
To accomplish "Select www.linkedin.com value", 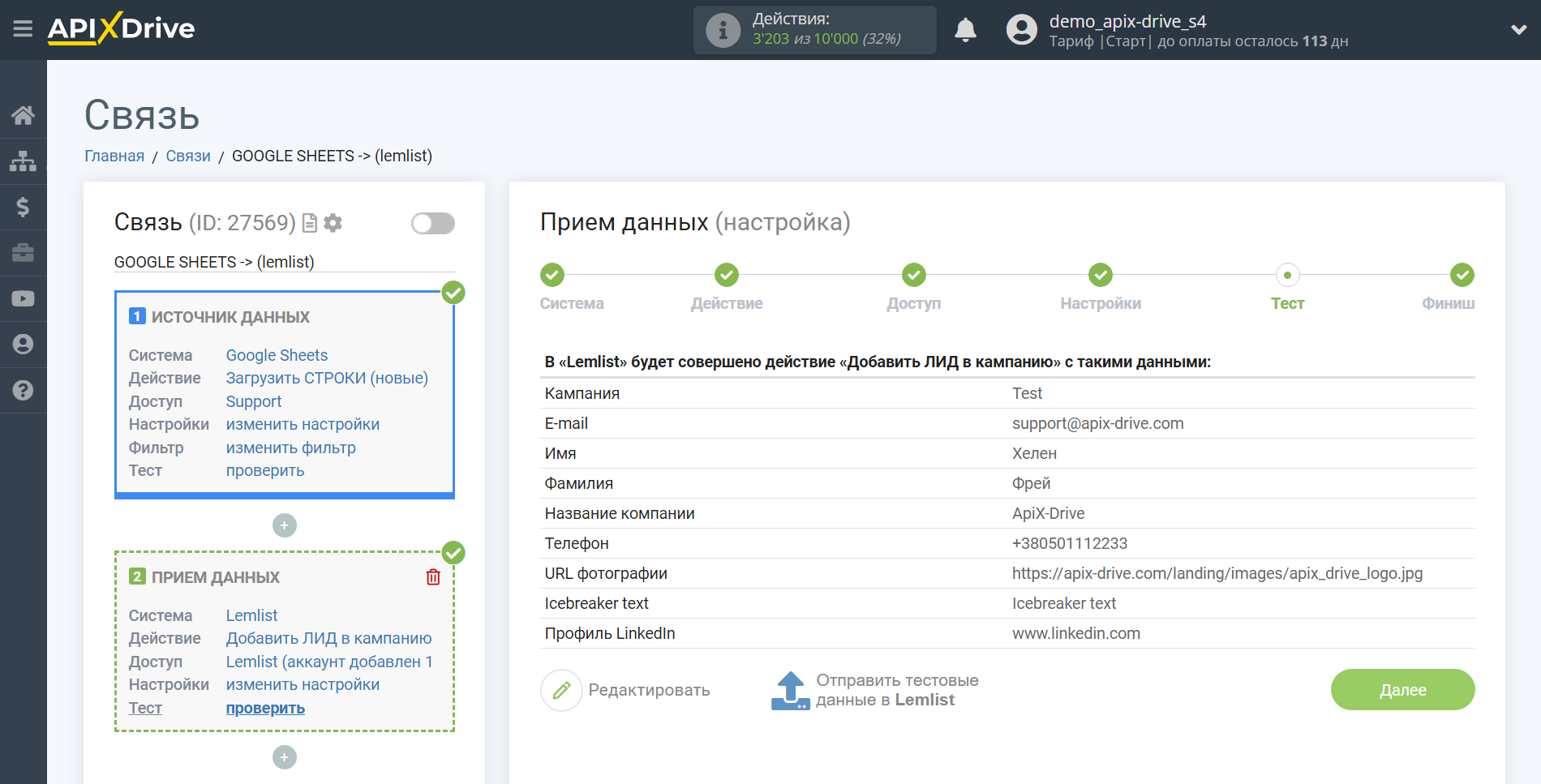I will click(x=1075, y=633).
